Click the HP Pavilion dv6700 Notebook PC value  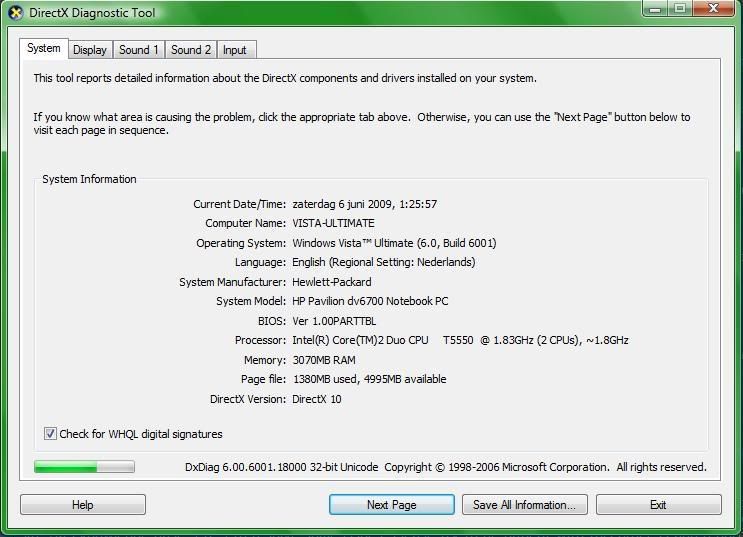coord(370,301)
